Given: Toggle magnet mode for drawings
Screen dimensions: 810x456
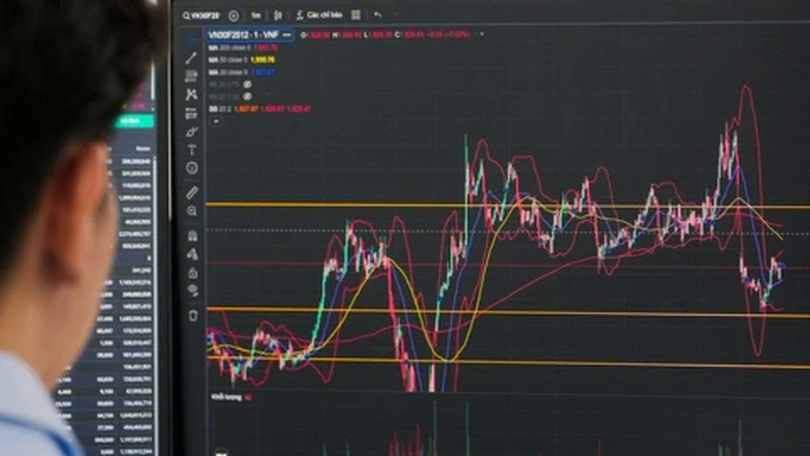Looking at the screenshot, I should tap(193, 236).
